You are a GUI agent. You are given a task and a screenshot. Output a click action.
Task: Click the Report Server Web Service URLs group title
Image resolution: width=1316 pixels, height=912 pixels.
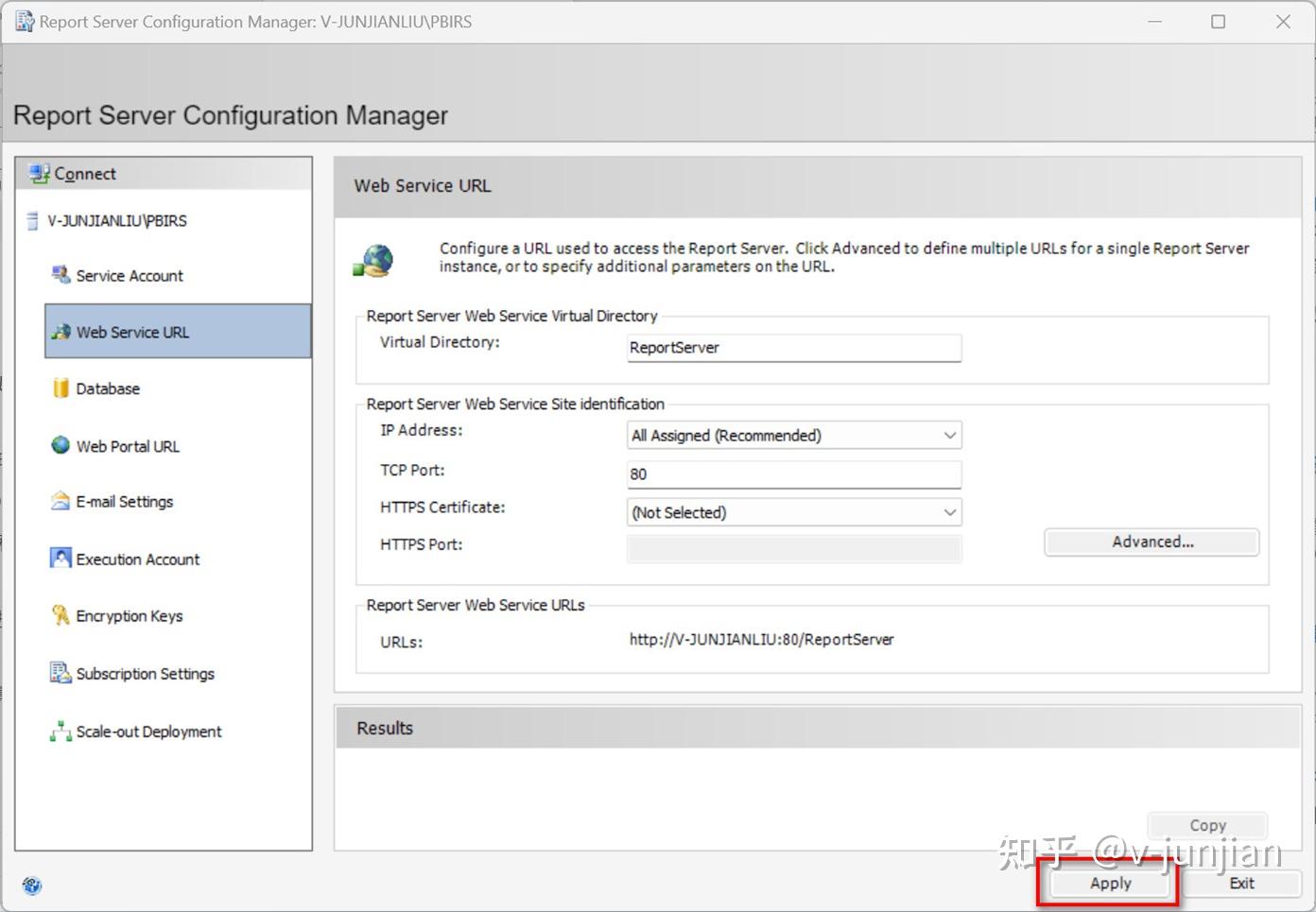coord(476,605)
